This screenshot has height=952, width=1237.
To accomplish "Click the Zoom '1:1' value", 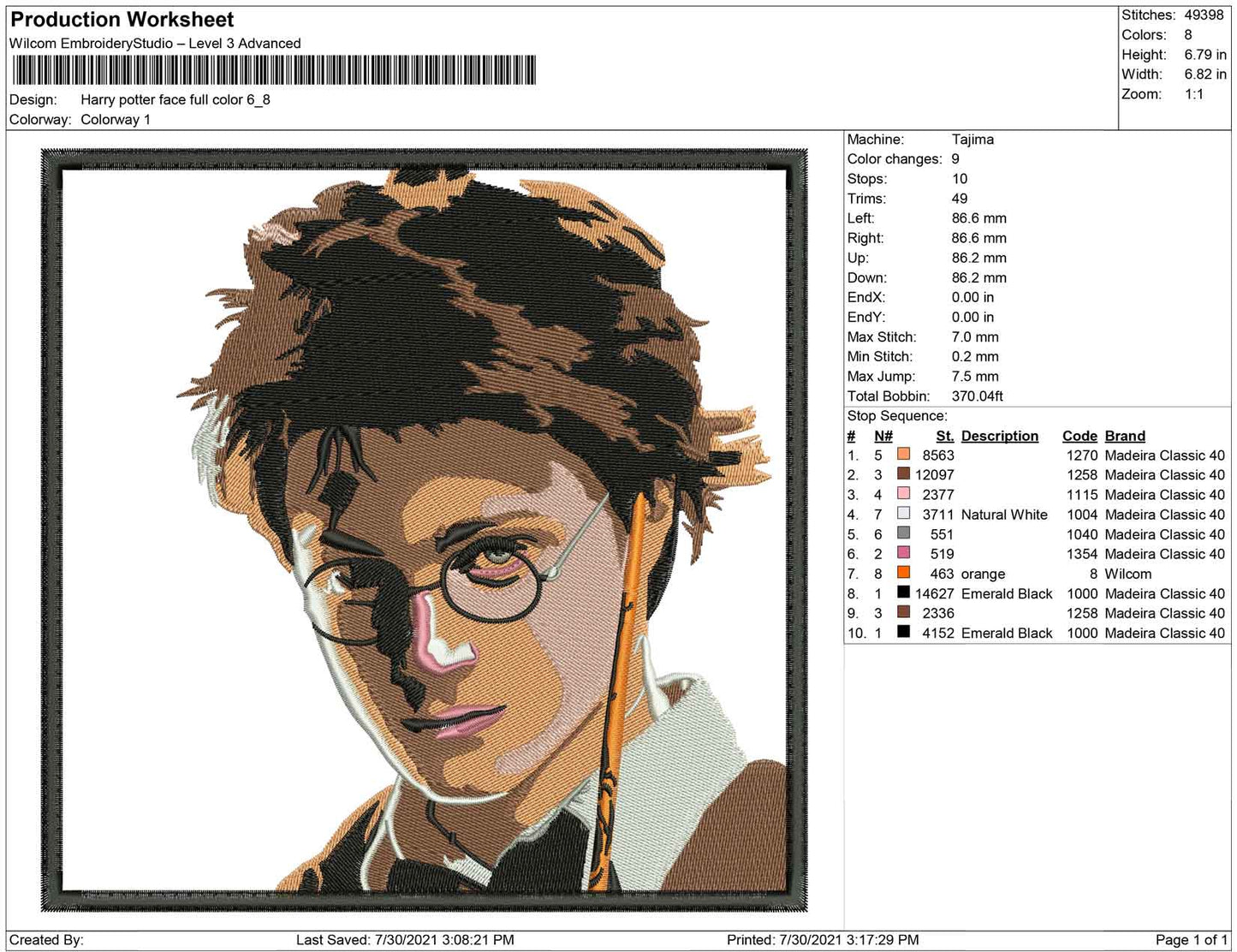I will tap(1195, 94).
